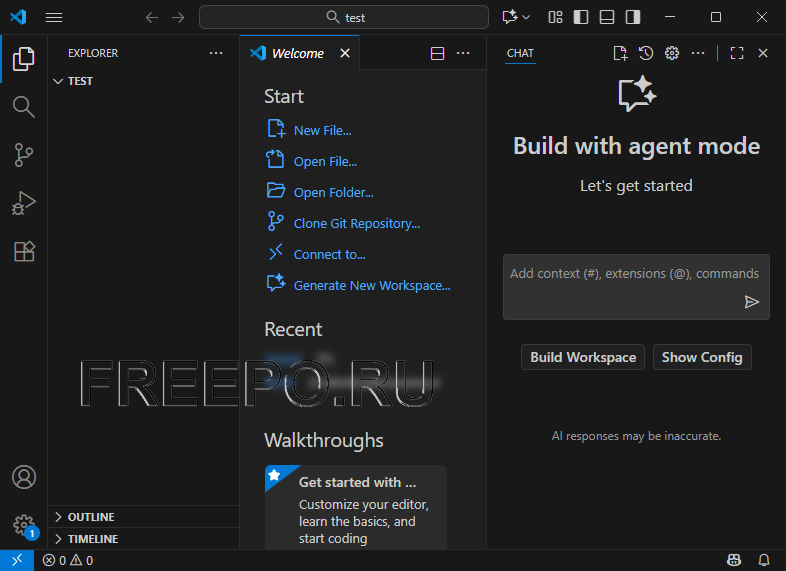Open the notifications bell
The image size is (786, 571).
pos(764,560)
